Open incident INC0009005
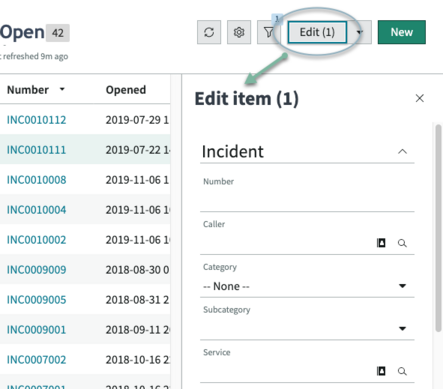The image size is (443, 389). (36, 300)
